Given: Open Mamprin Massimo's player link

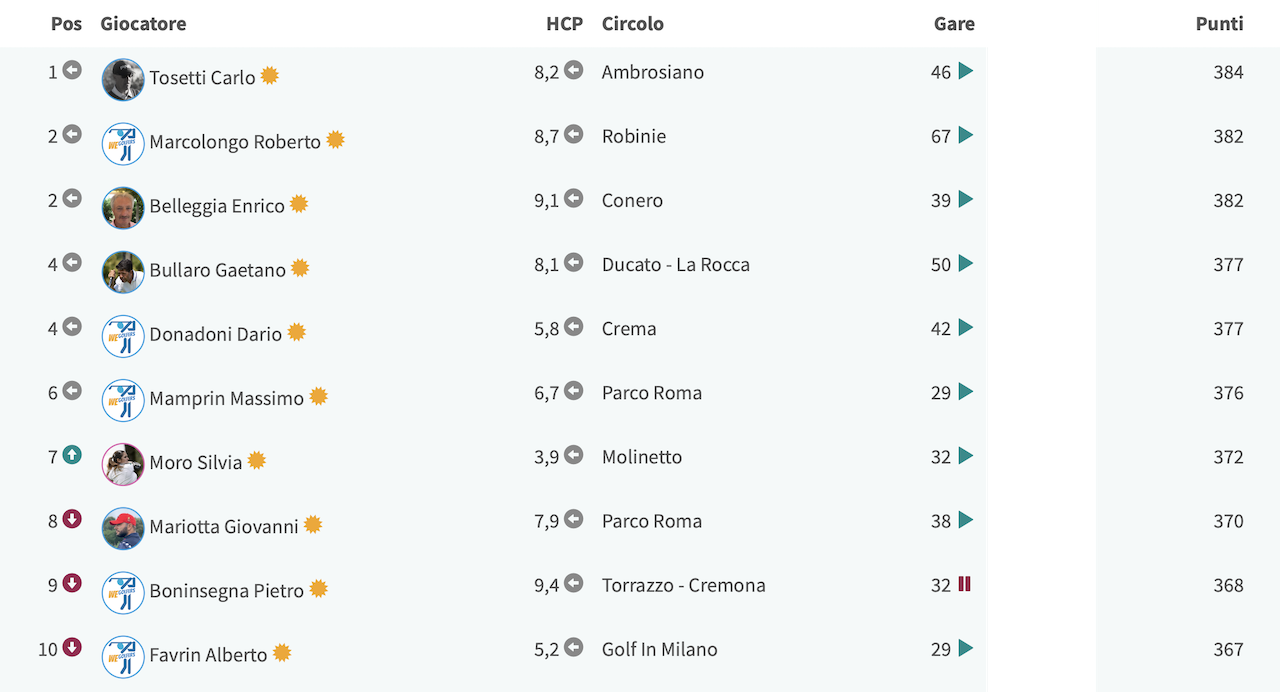Looking at the screenshot, I should pyautogui.click(x=226, y=398).
